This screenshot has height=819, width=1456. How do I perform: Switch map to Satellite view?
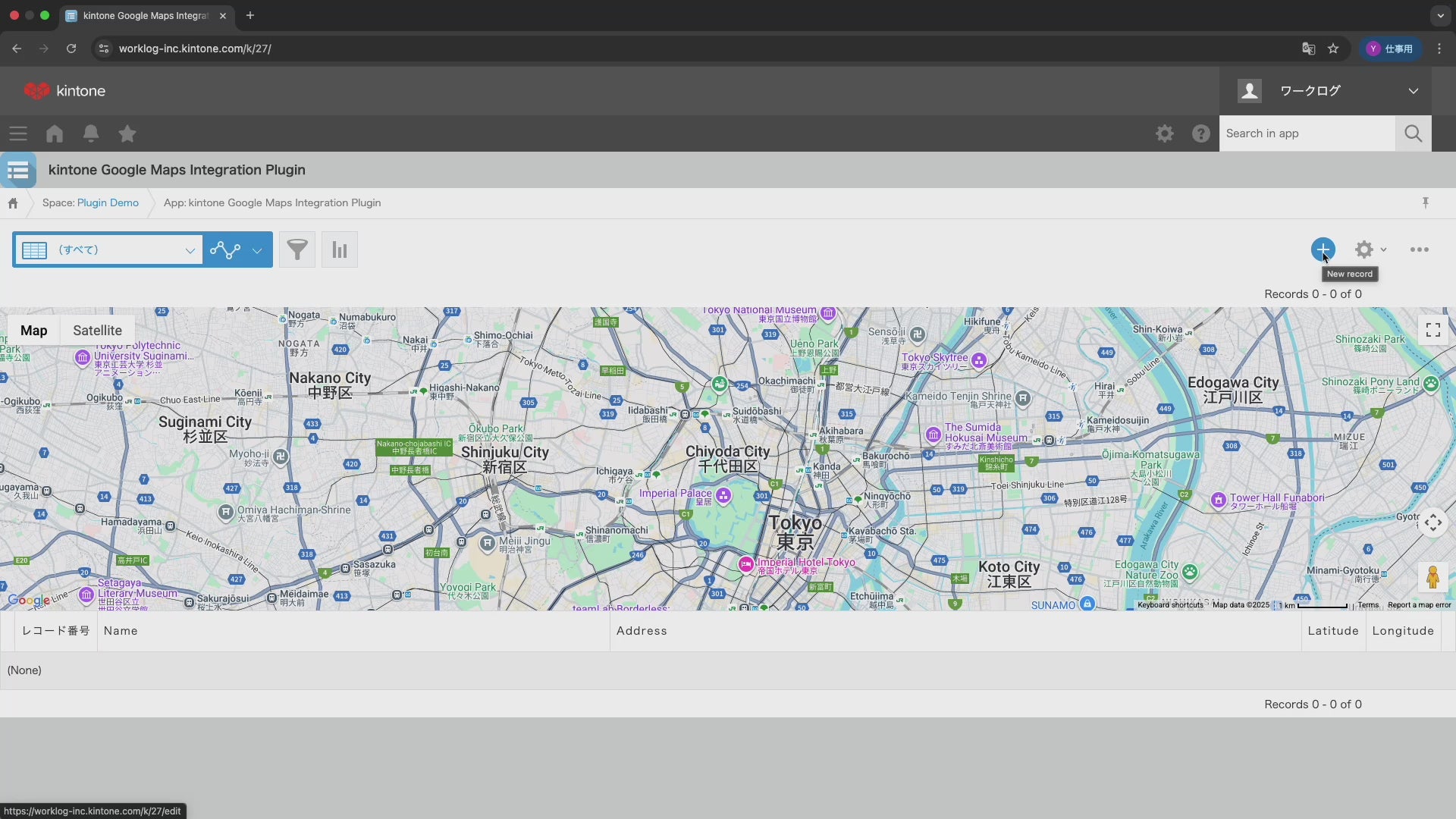(x=97, y=331)
